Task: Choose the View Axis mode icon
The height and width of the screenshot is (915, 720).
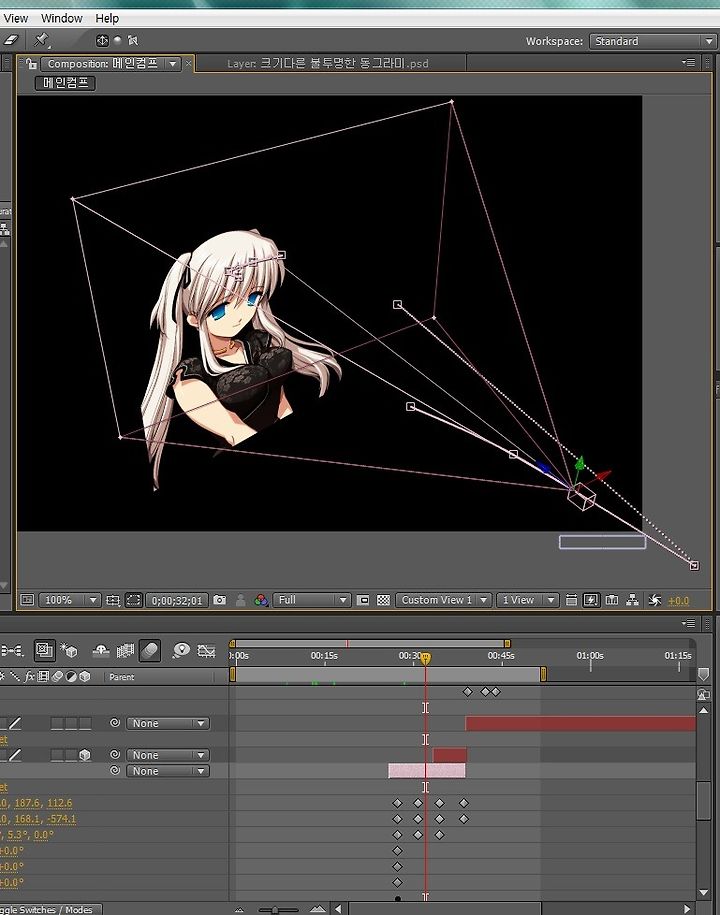Action: tap(133, 40)
